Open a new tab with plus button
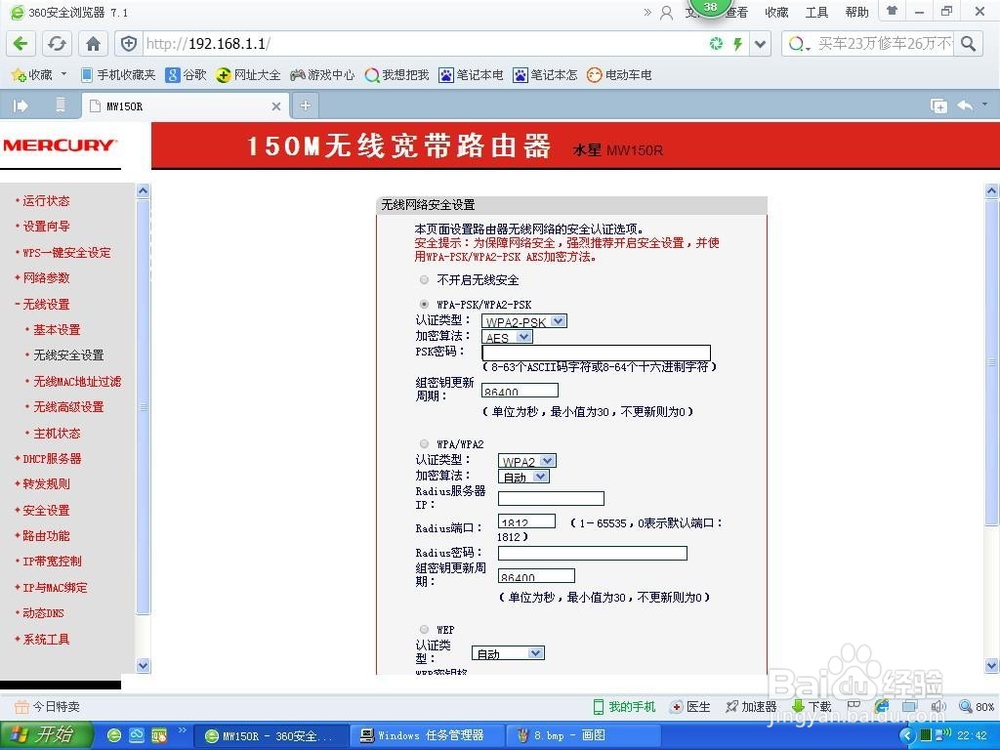 [x=305, y=106]
